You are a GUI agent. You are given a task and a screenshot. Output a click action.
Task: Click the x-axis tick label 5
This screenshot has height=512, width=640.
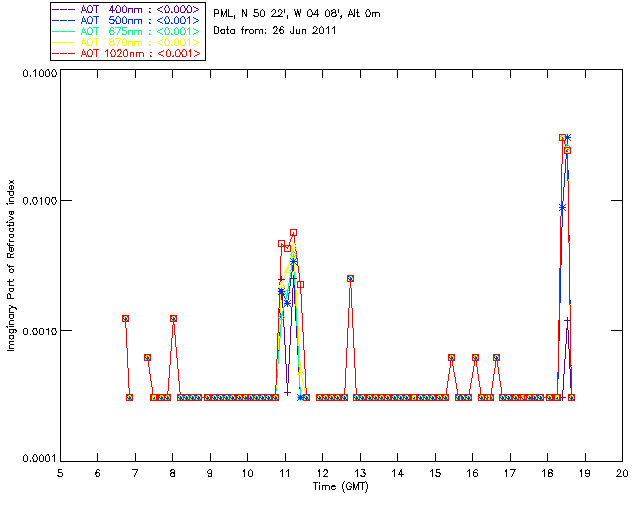coord(60,473)
